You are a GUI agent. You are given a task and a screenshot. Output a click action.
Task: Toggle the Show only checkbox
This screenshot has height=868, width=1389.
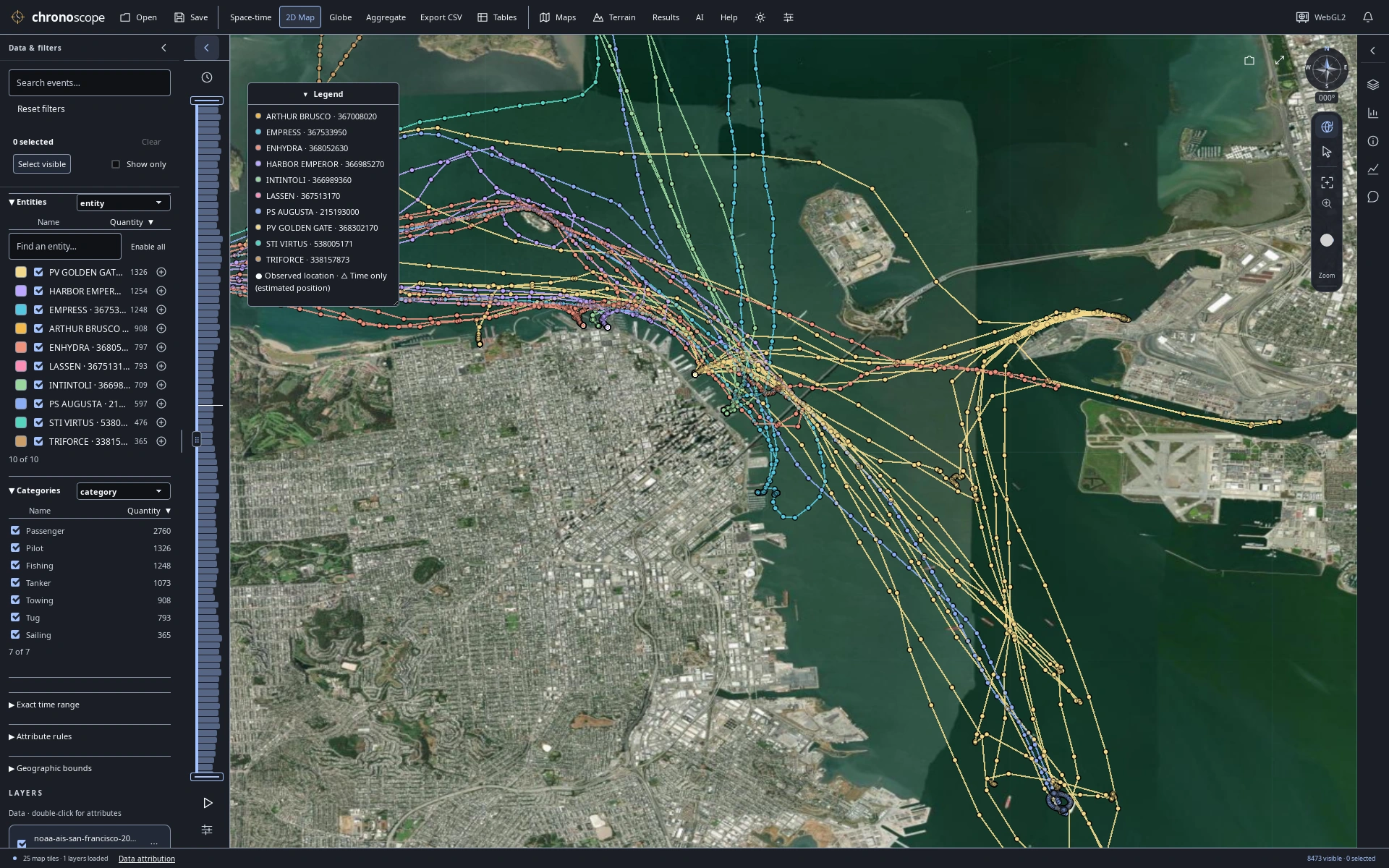(116, 164)
